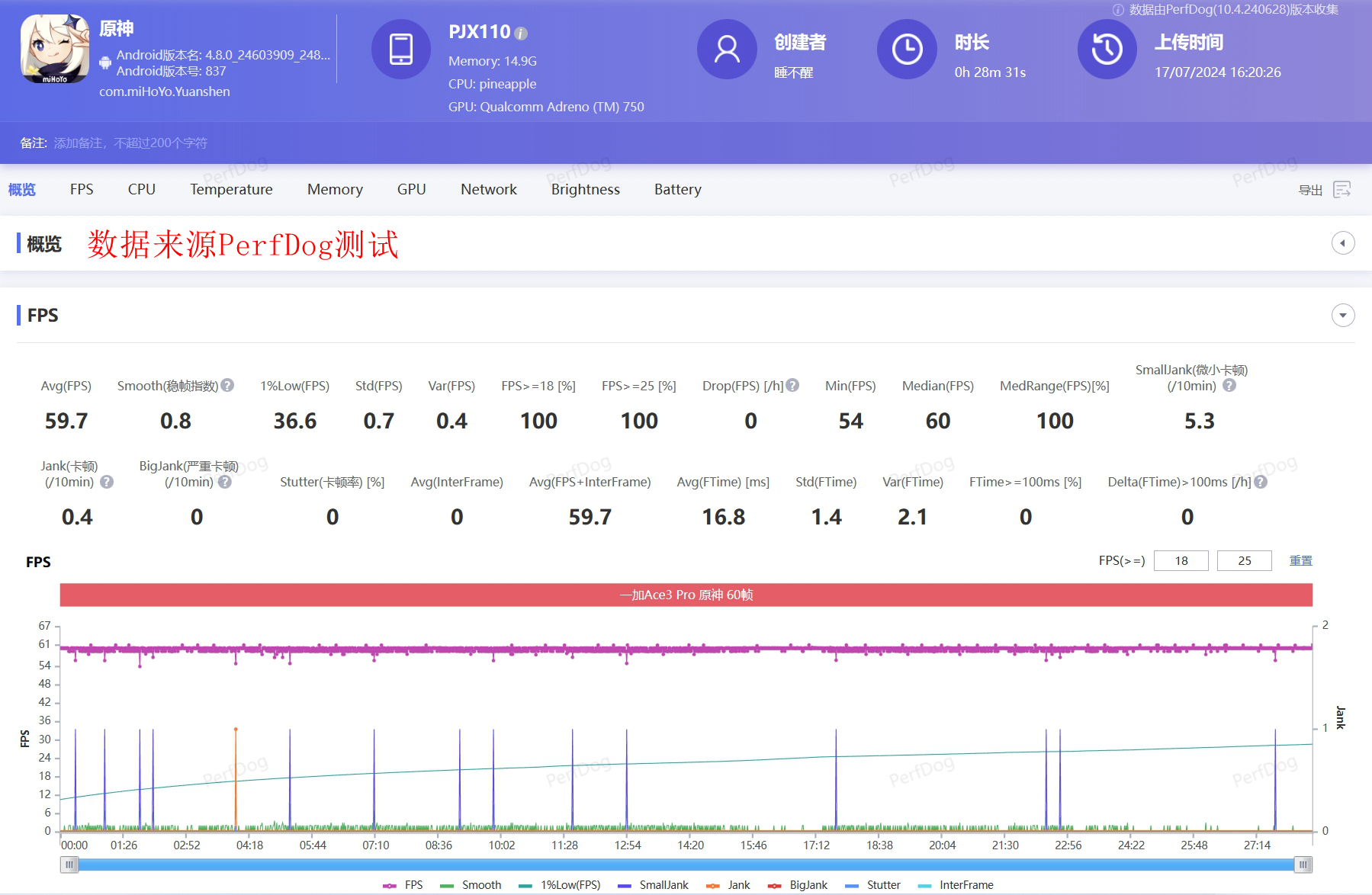The image size is (1372, 895).
Task: Click the BigJank help question icon
Action: [x=224, y=482]
